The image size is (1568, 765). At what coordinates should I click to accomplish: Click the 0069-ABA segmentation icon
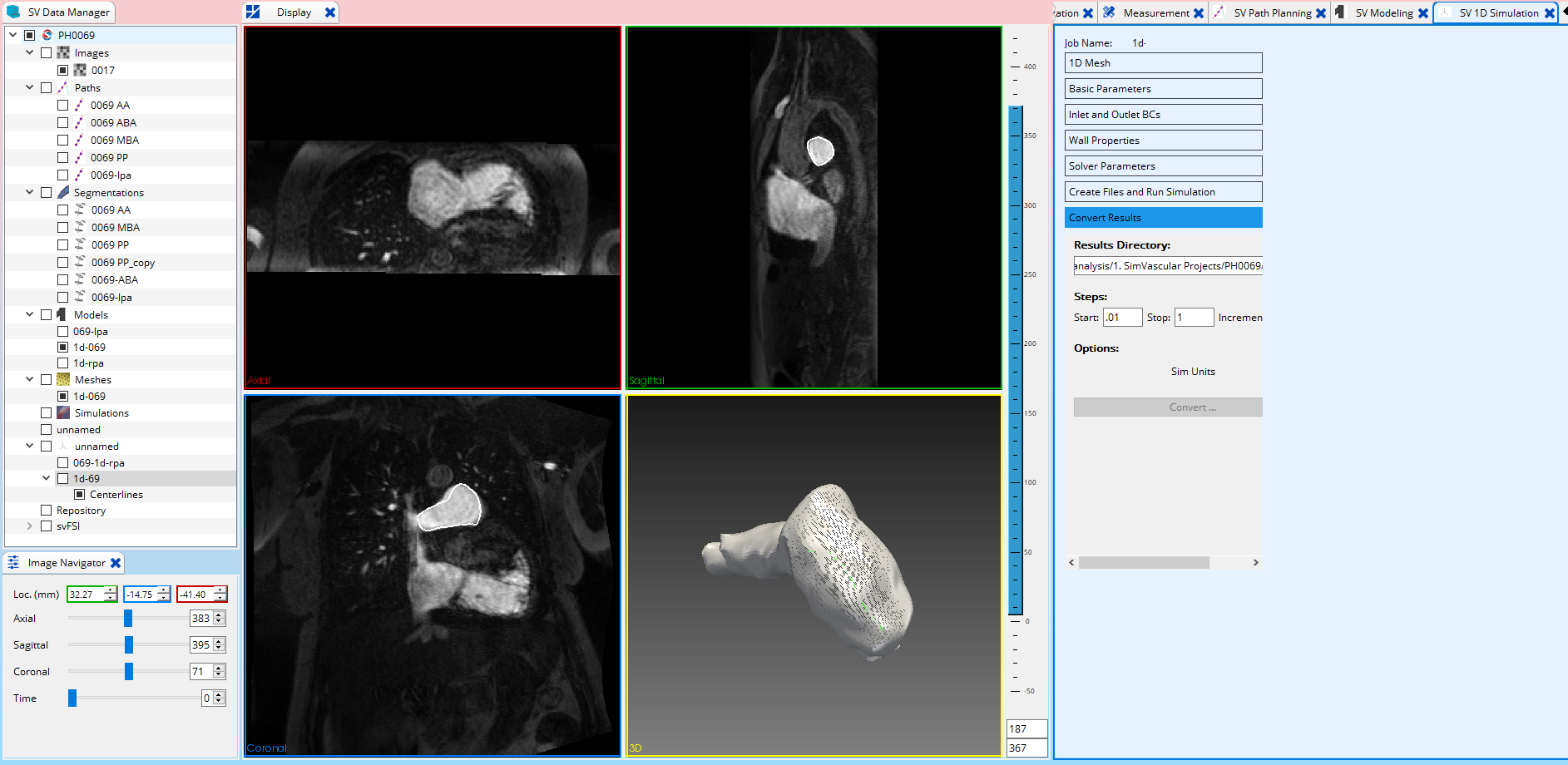[x=80, y=279]
